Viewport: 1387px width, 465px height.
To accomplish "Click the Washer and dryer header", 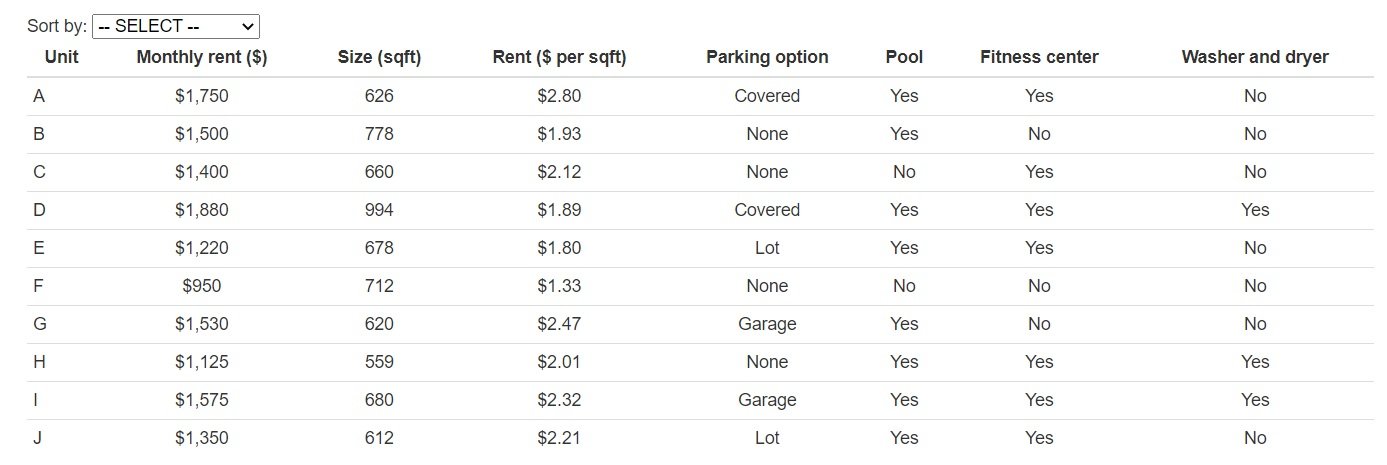I will click(1255, 57).
